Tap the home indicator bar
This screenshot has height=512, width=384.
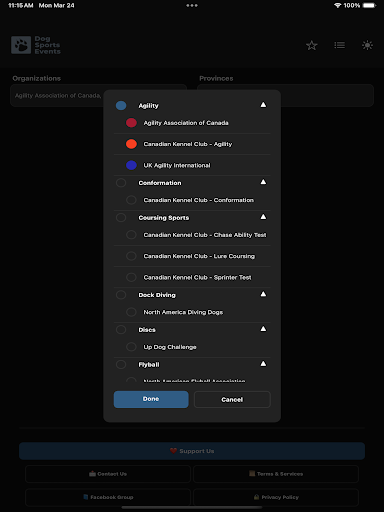192,508
